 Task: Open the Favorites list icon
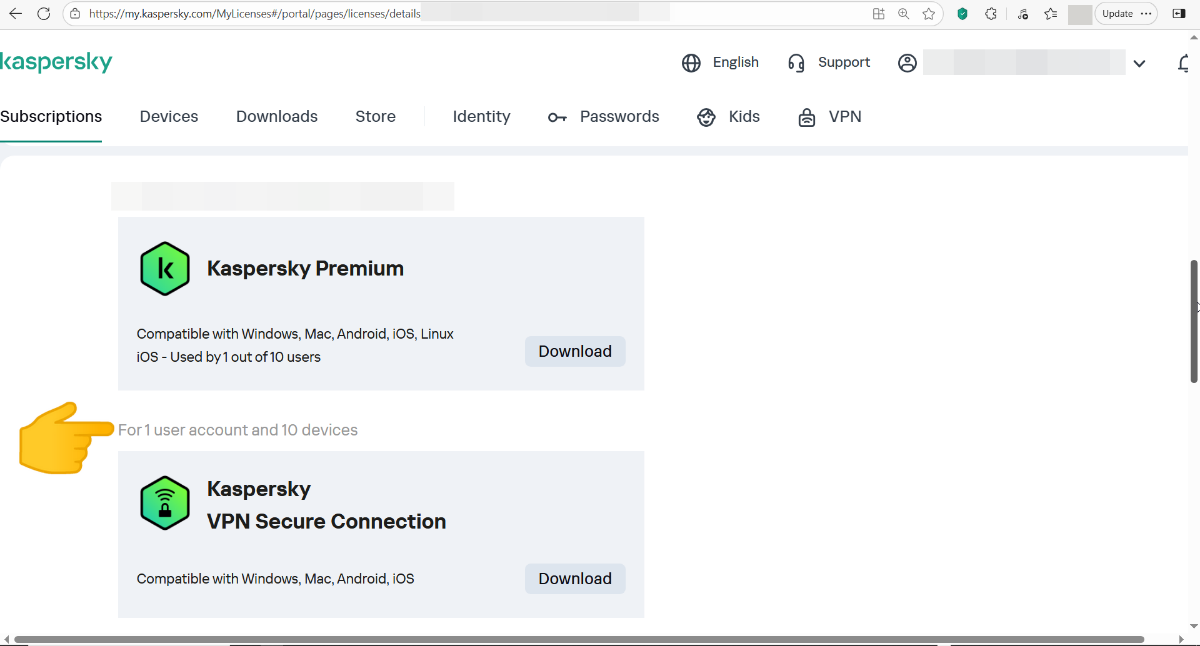click(1050, 14)
